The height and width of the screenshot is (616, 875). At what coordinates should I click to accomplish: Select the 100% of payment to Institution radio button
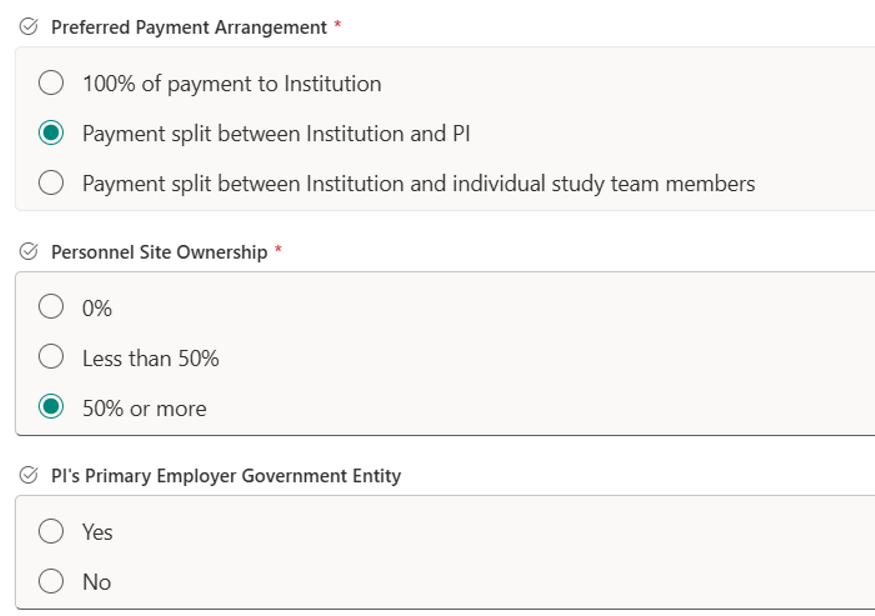pos(51,83)
